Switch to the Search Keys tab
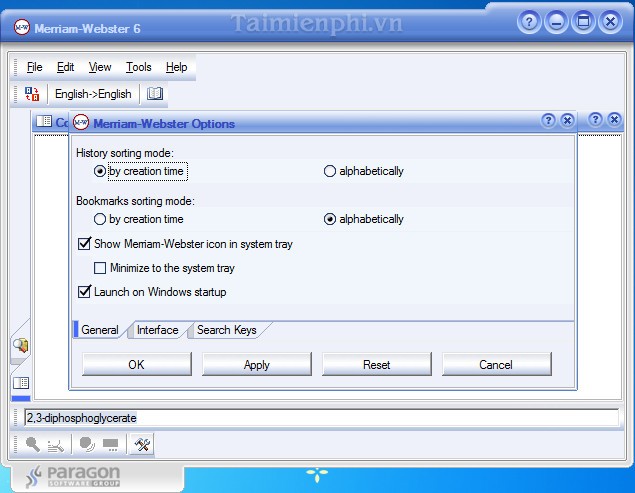This screenshot has width=635, height=493. [227, 330]
